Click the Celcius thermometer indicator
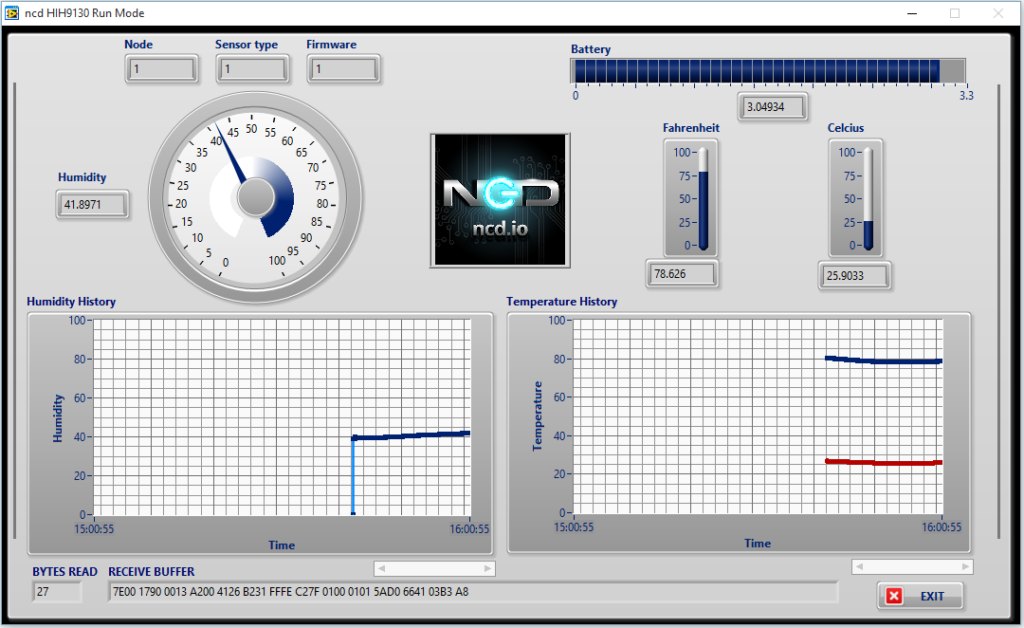Image resolution: width=1024 pixels, height=628 pixels. tap(868, 199)
